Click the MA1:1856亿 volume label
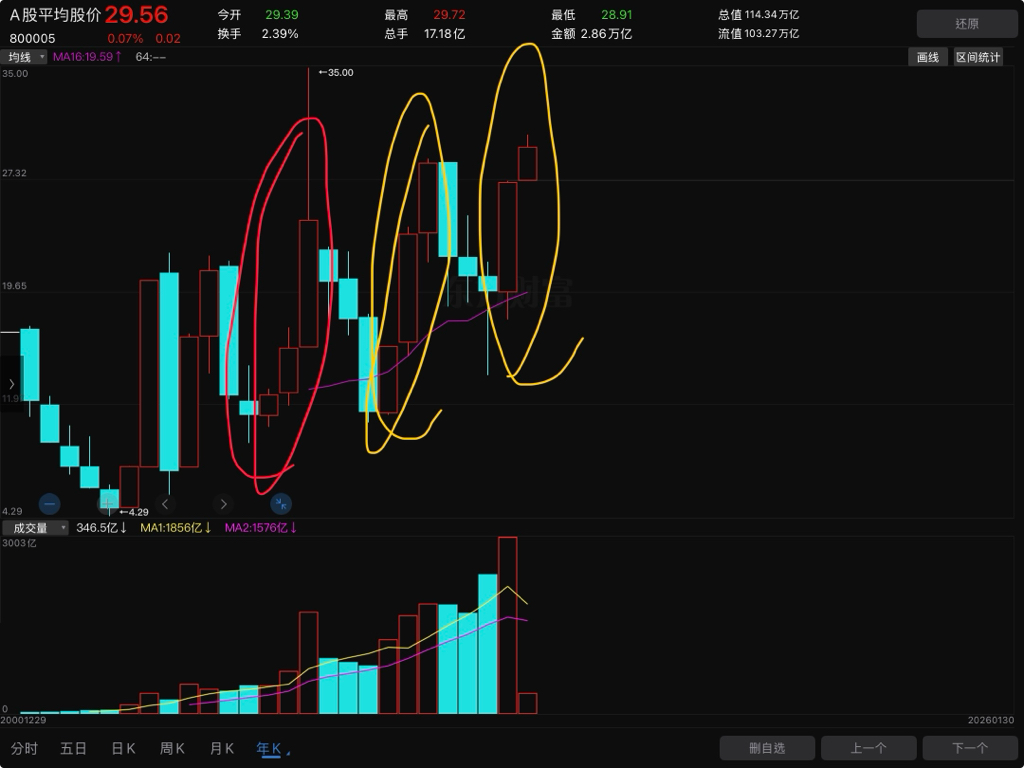 [176, 528]
